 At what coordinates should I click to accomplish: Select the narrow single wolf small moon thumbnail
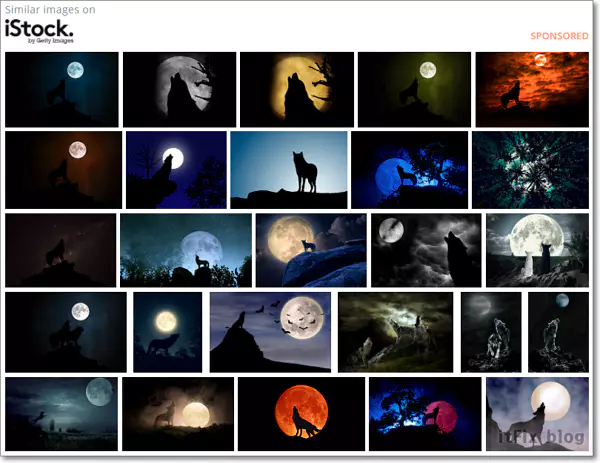click(x=558, y=332)
